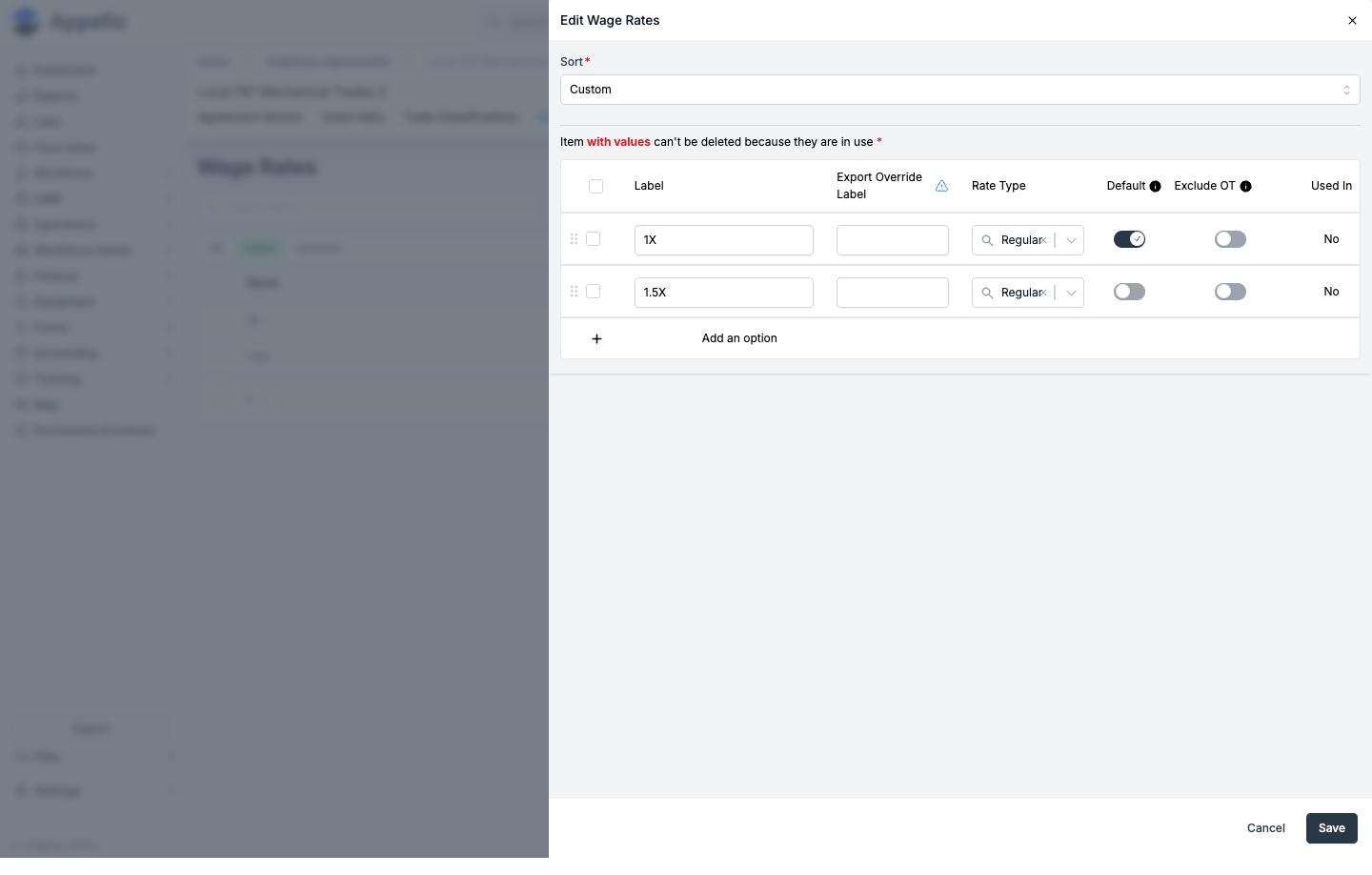Click the Used In column header
Viewport: 1372px width, 875px height.
pyautogui.click(x=1331, y=186)
